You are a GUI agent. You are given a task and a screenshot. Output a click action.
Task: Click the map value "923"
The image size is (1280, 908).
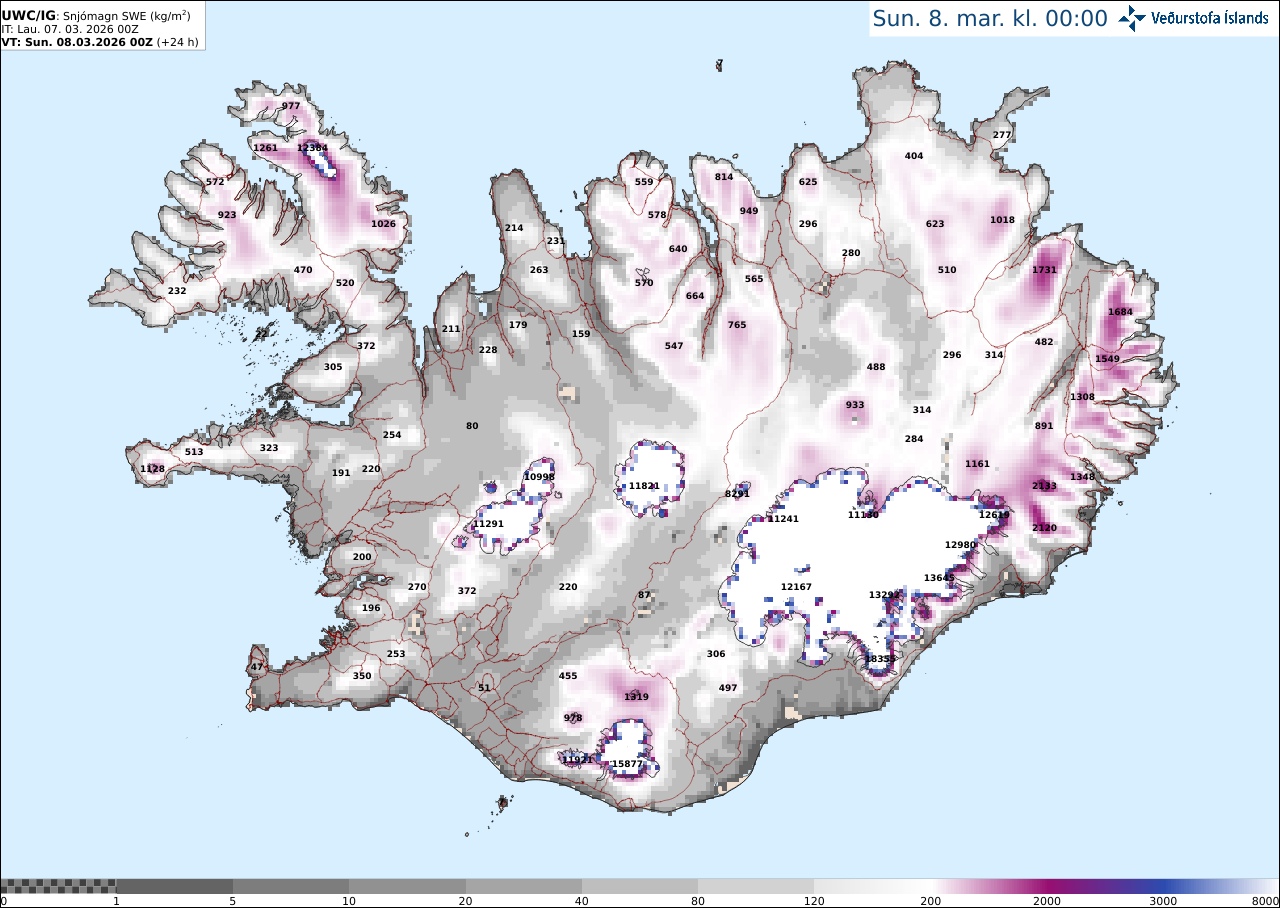(227, 215)
